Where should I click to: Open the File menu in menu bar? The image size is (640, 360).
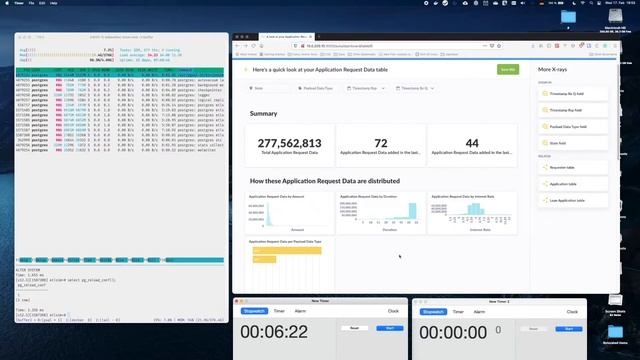(31, 3)
